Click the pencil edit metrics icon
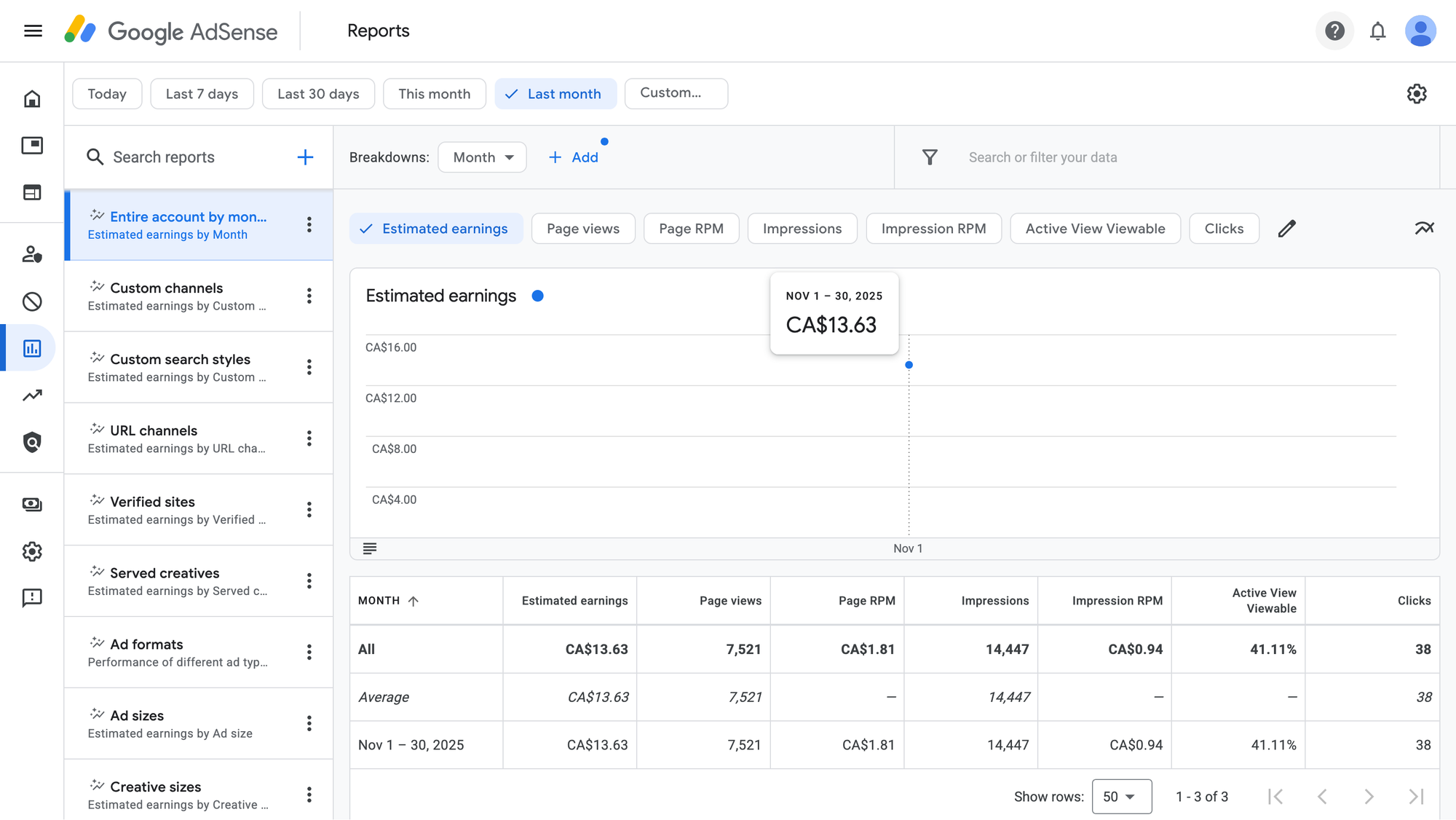This screenshot has width=1456, height=820. point(1286,229)
